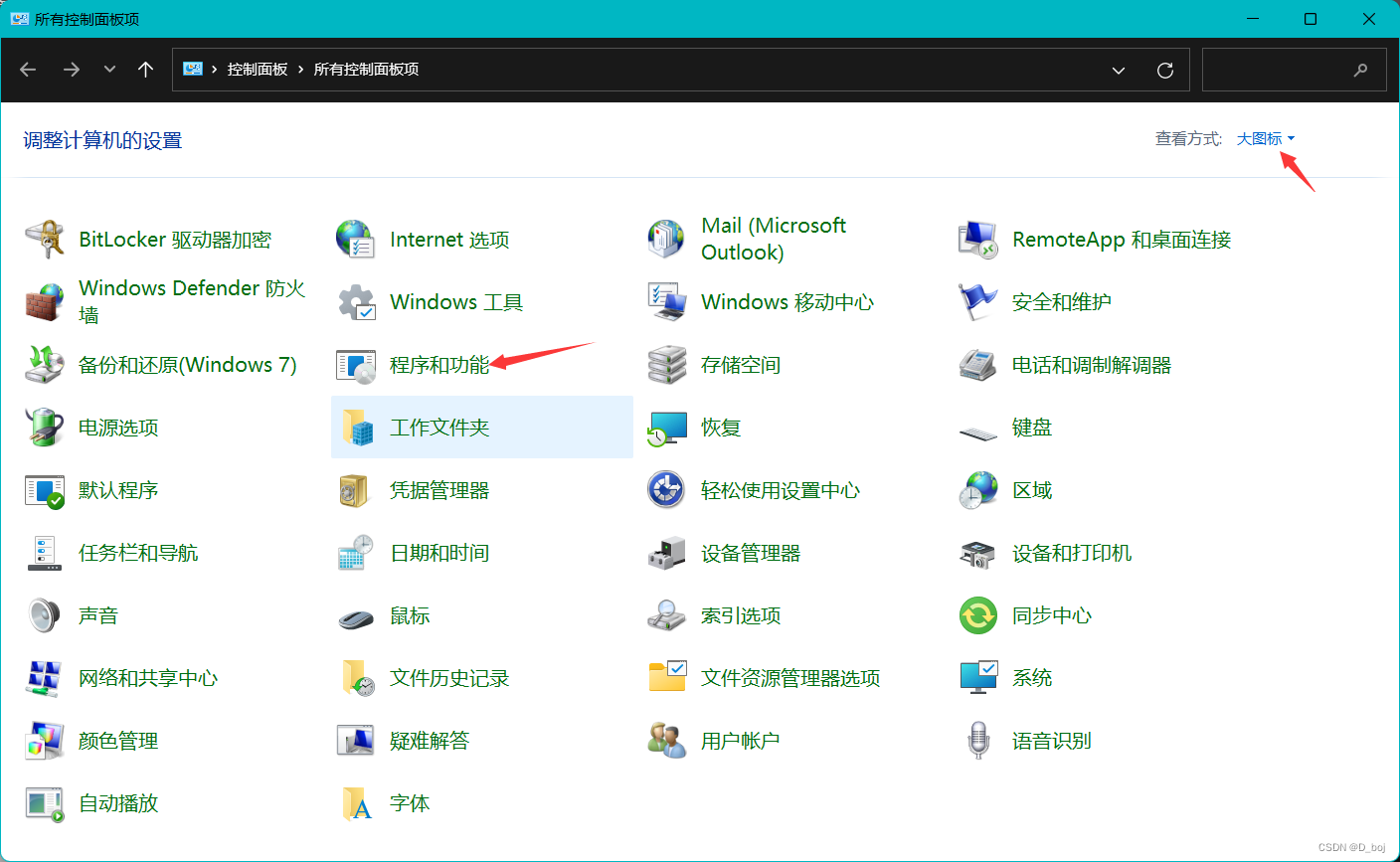Open the 恢复 monitor icon
This screenshot has width=1400, height=862.
666,428
